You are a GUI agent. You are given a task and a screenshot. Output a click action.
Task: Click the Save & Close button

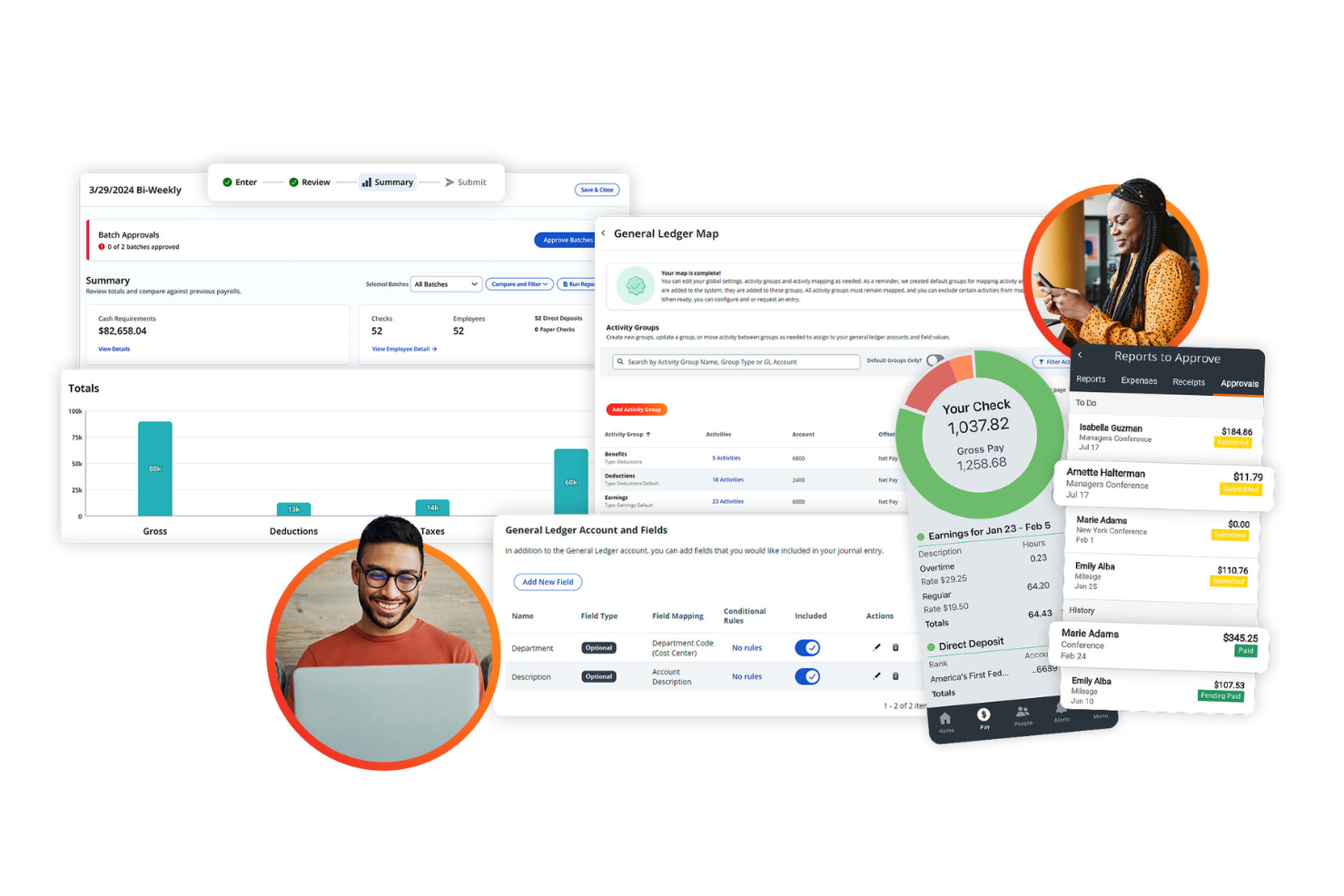click(x=598, y=190)
